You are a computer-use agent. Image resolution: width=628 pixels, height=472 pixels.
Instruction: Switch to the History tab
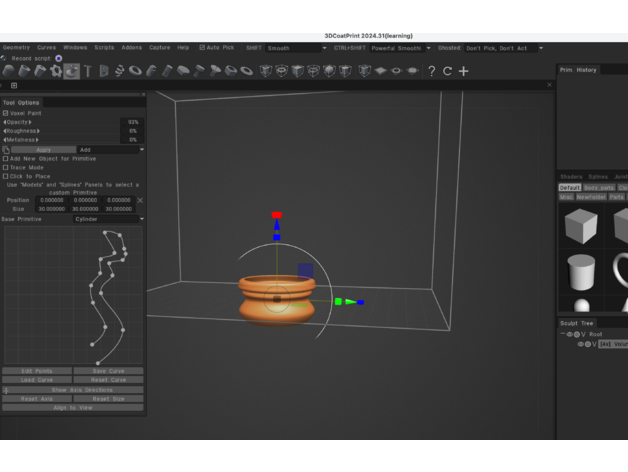(x=586, y=70)
